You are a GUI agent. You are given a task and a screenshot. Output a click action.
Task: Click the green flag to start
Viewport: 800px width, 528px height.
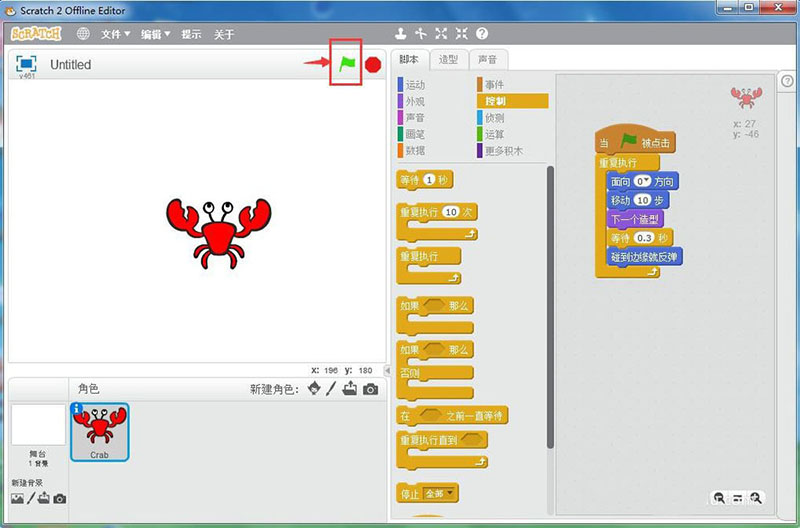click(347, 64)
